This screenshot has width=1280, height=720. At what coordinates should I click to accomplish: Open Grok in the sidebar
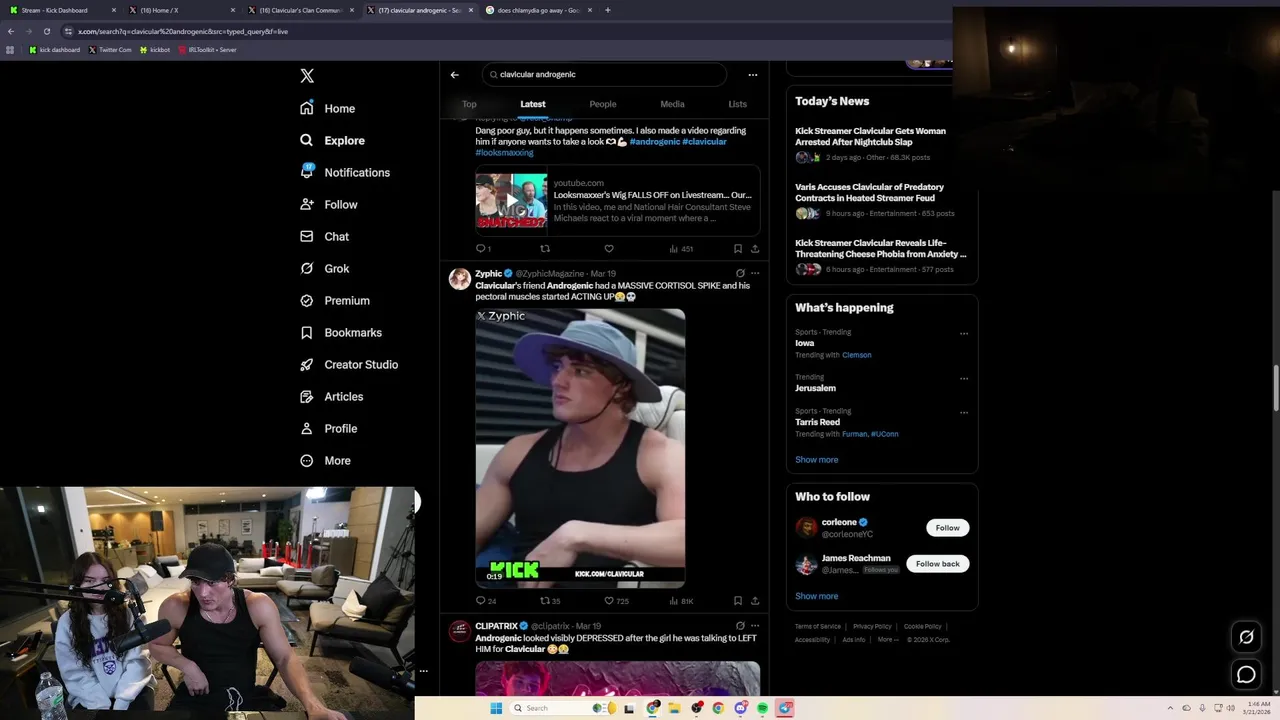pyautogui.click(x=325, y=268)
